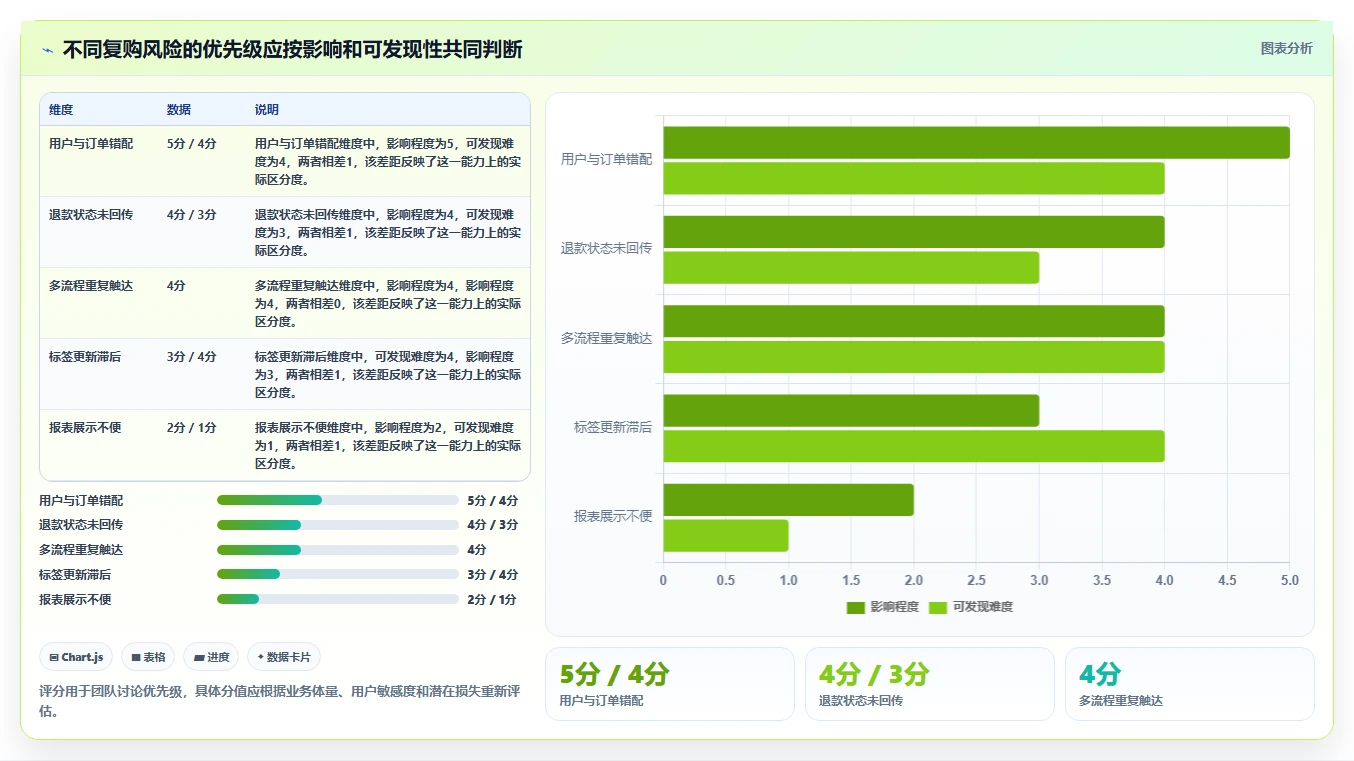Open the 4分 多流程重复触达 data card

[1190, 684]
